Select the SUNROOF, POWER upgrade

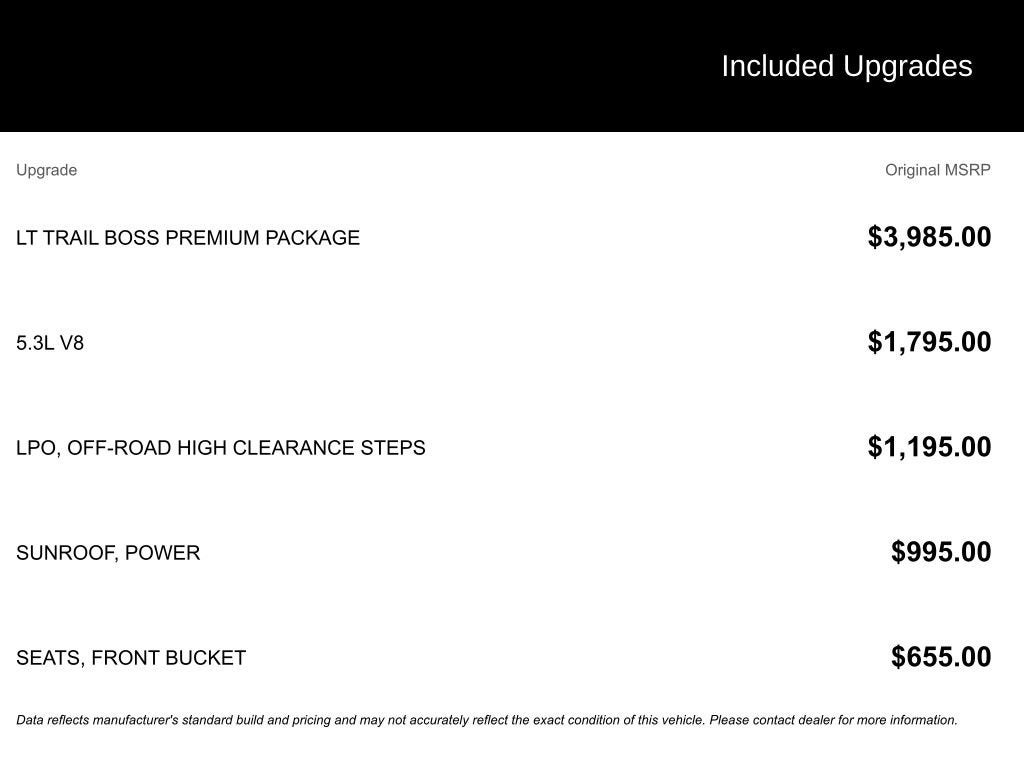(108, 553)
